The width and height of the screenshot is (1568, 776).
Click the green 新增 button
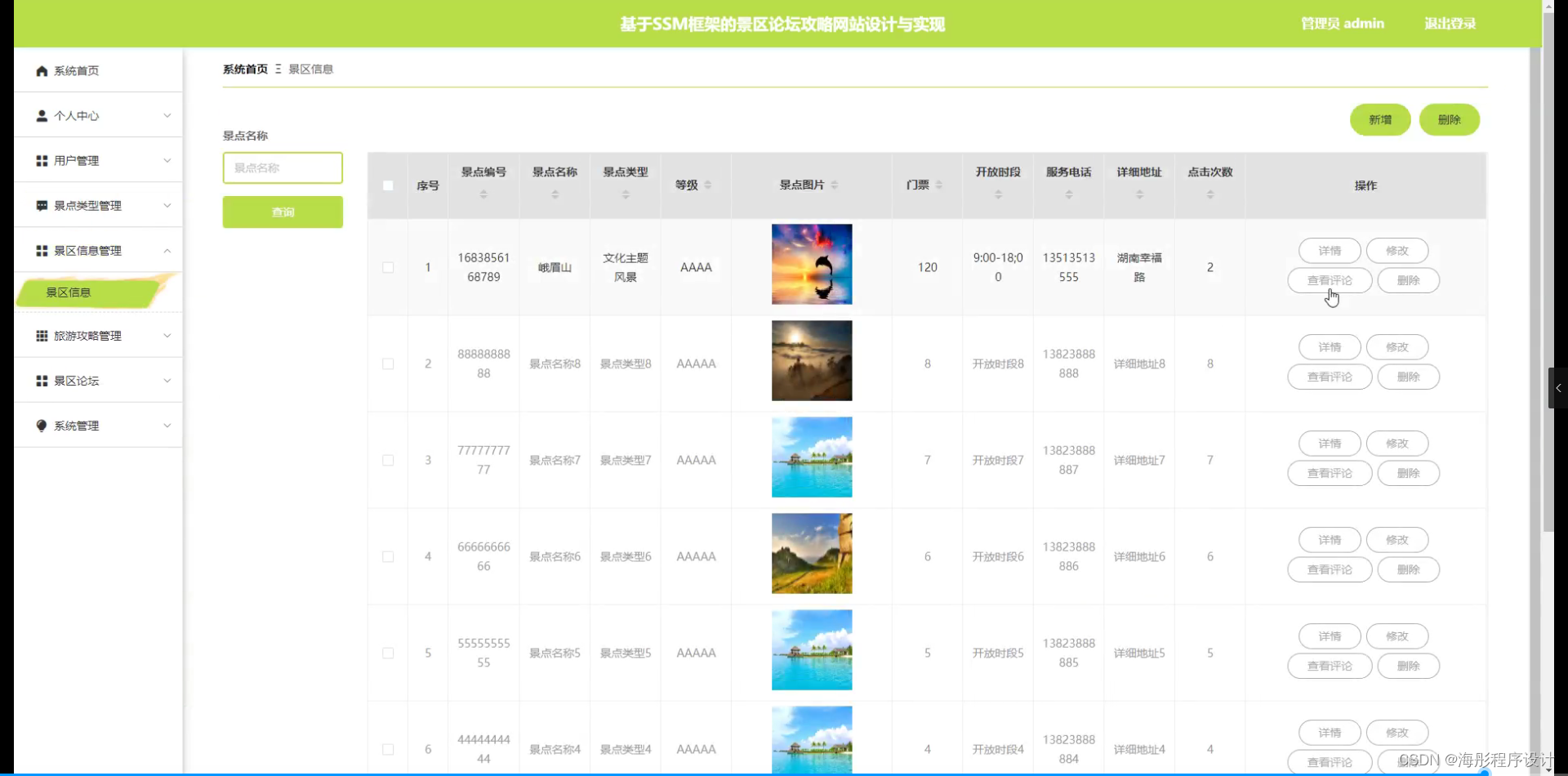click(1380, 120)
